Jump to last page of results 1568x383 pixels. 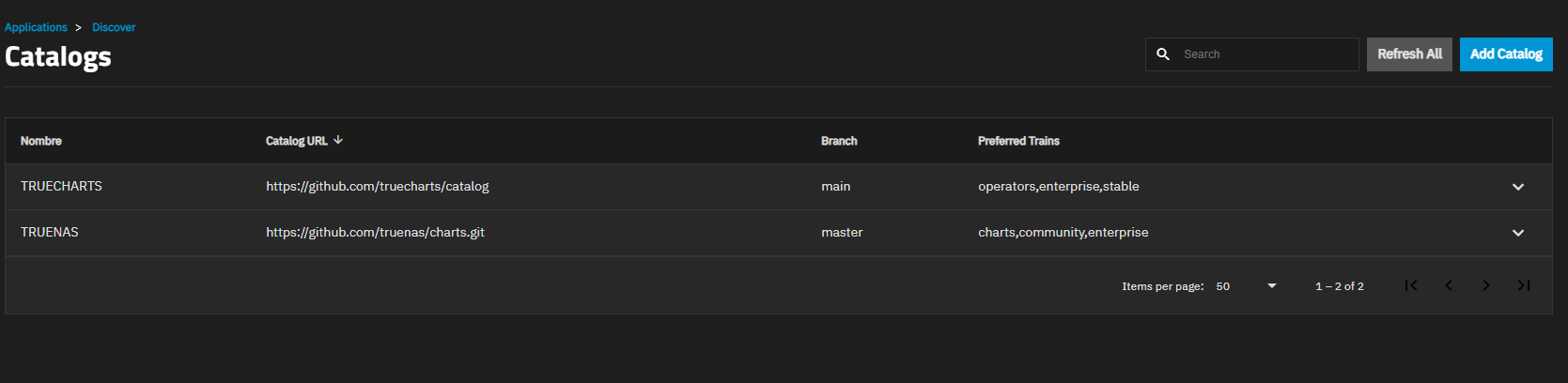click(1524, 285)
